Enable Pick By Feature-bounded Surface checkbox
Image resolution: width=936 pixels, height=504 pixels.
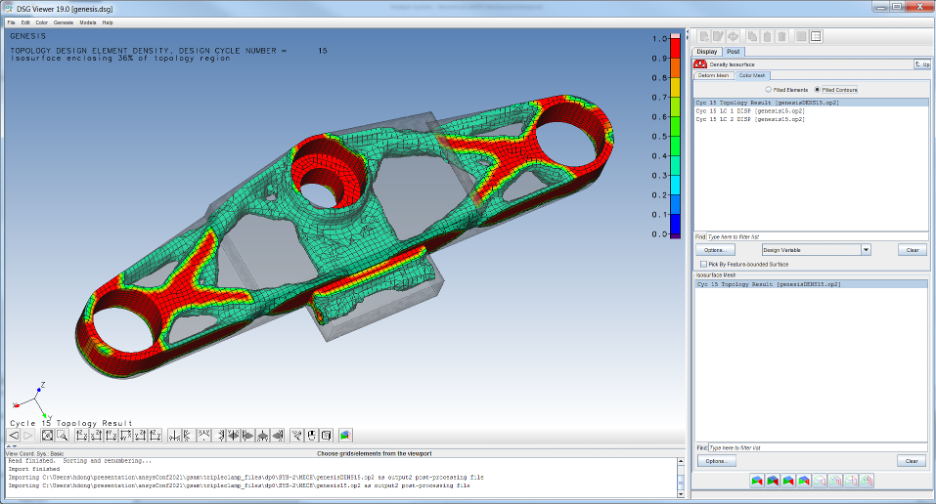704,264
